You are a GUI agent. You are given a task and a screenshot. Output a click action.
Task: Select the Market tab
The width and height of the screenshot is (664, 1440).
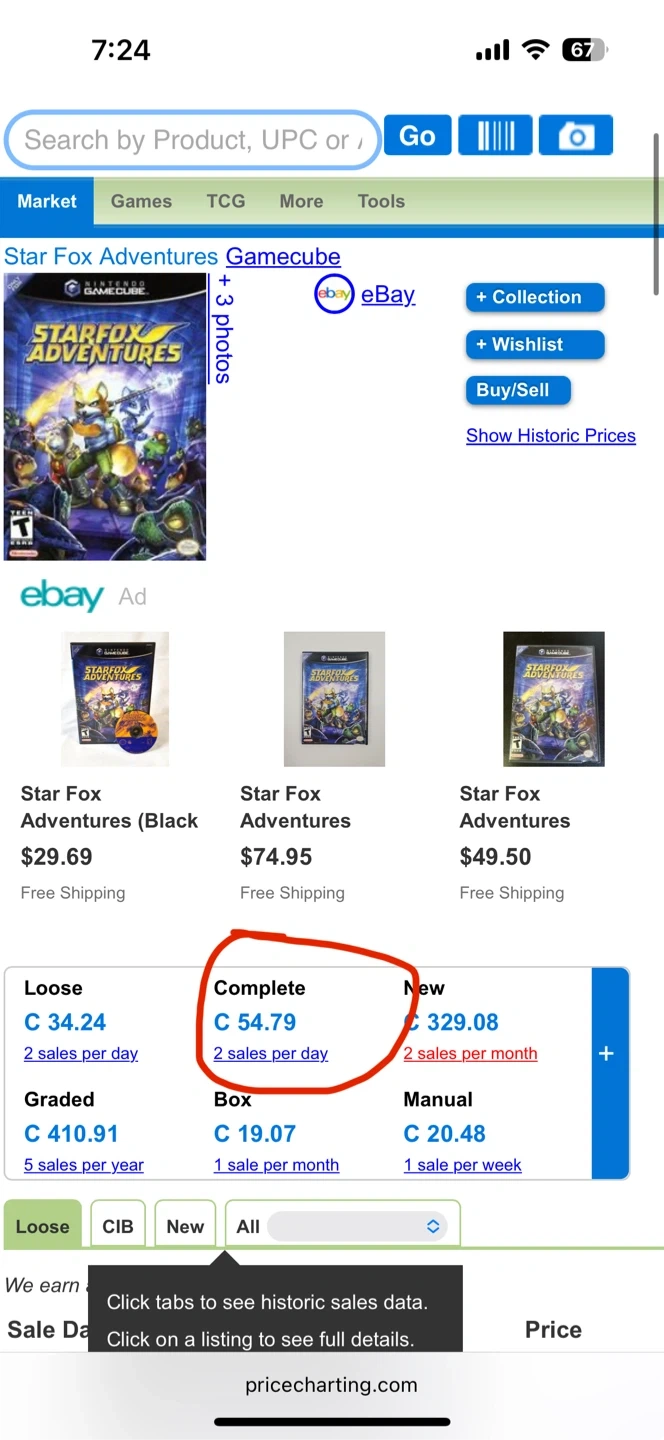tap(47, 201)
